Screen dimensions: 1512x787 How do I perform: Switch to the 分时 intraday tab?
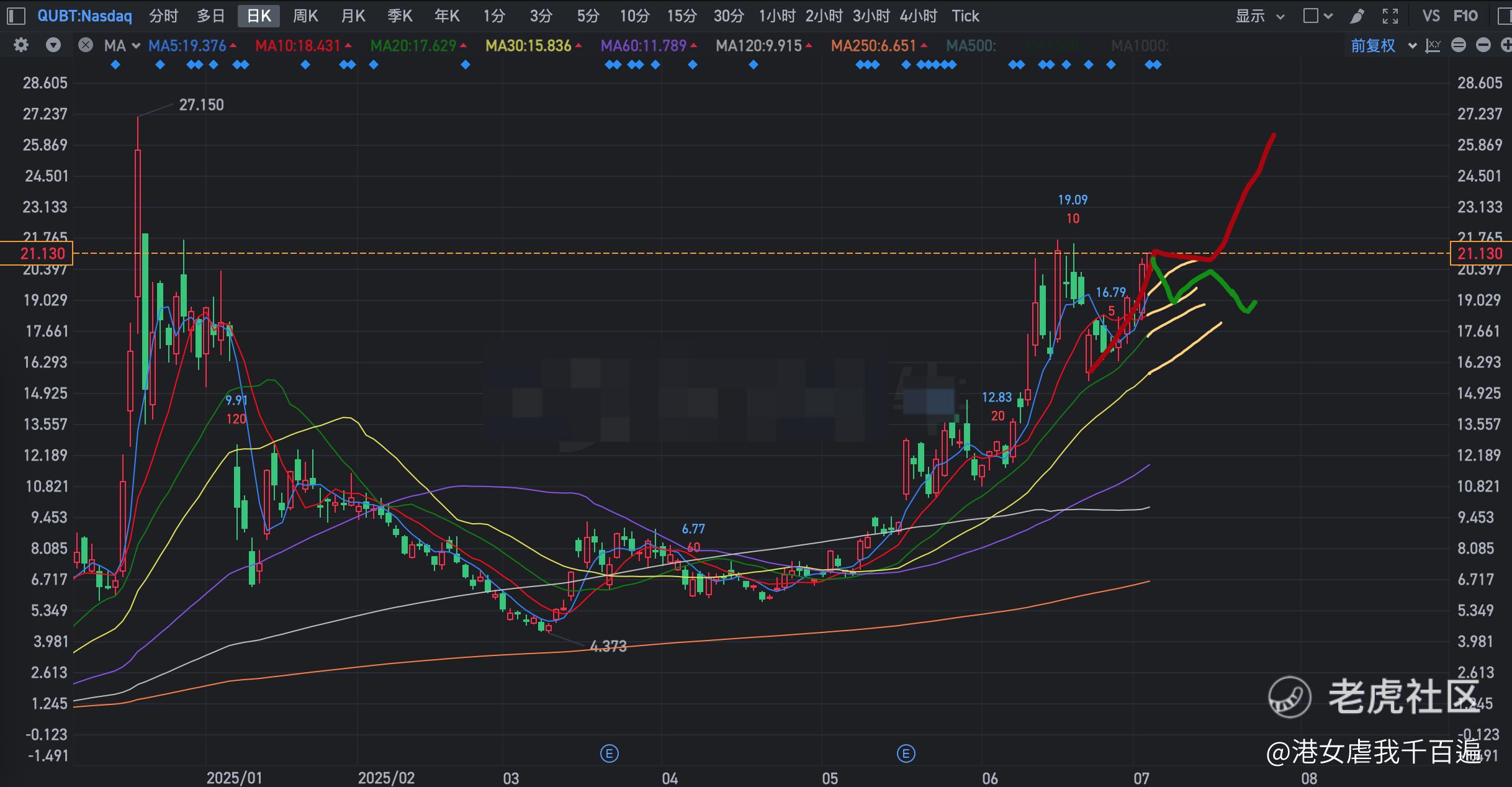164,16
